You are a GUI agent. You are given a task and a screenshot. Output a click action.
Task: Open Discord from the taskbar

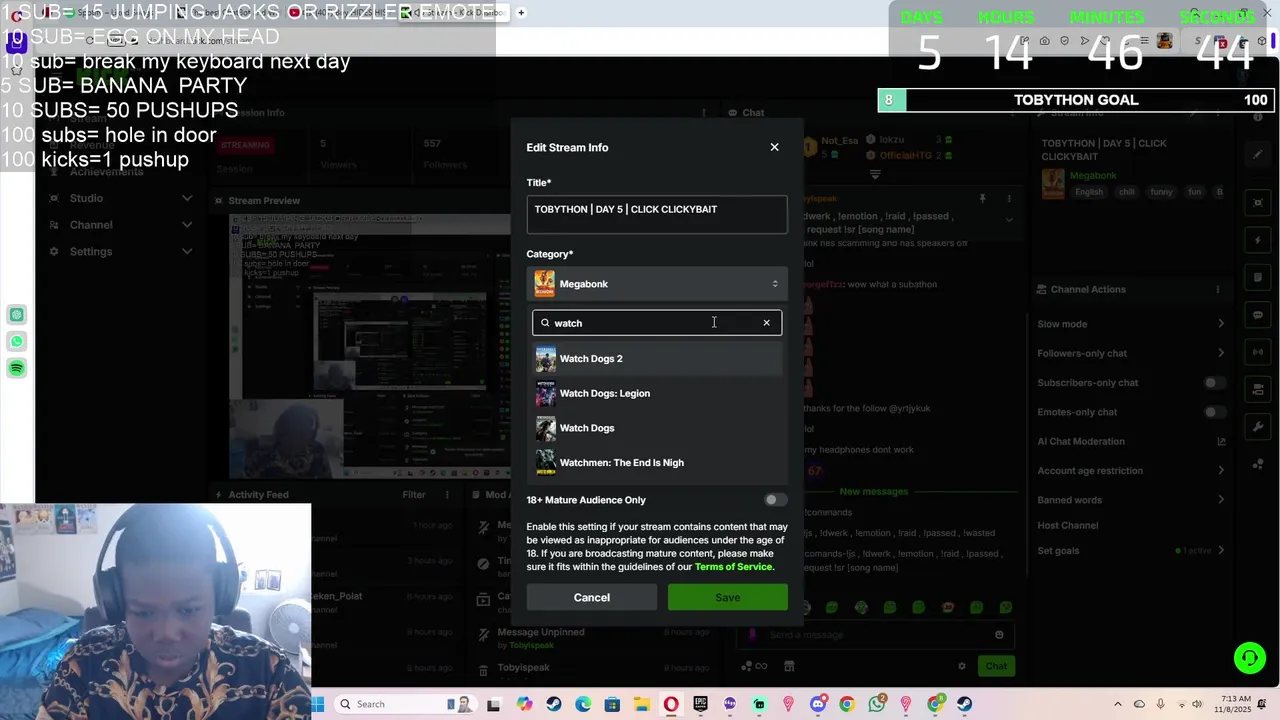(x=818, y=704)
